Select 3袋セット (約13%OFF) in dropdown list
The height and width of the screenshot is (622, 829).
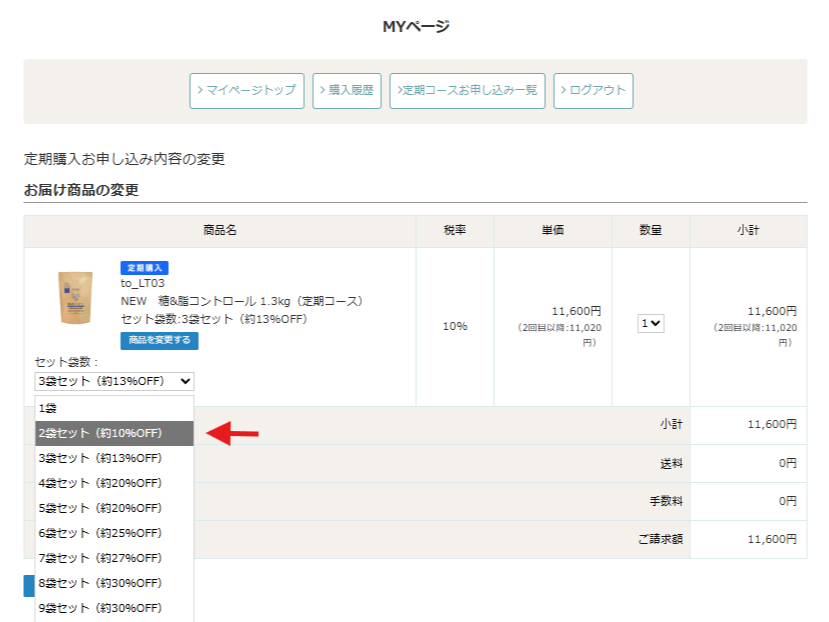click(x=114, y=458)
